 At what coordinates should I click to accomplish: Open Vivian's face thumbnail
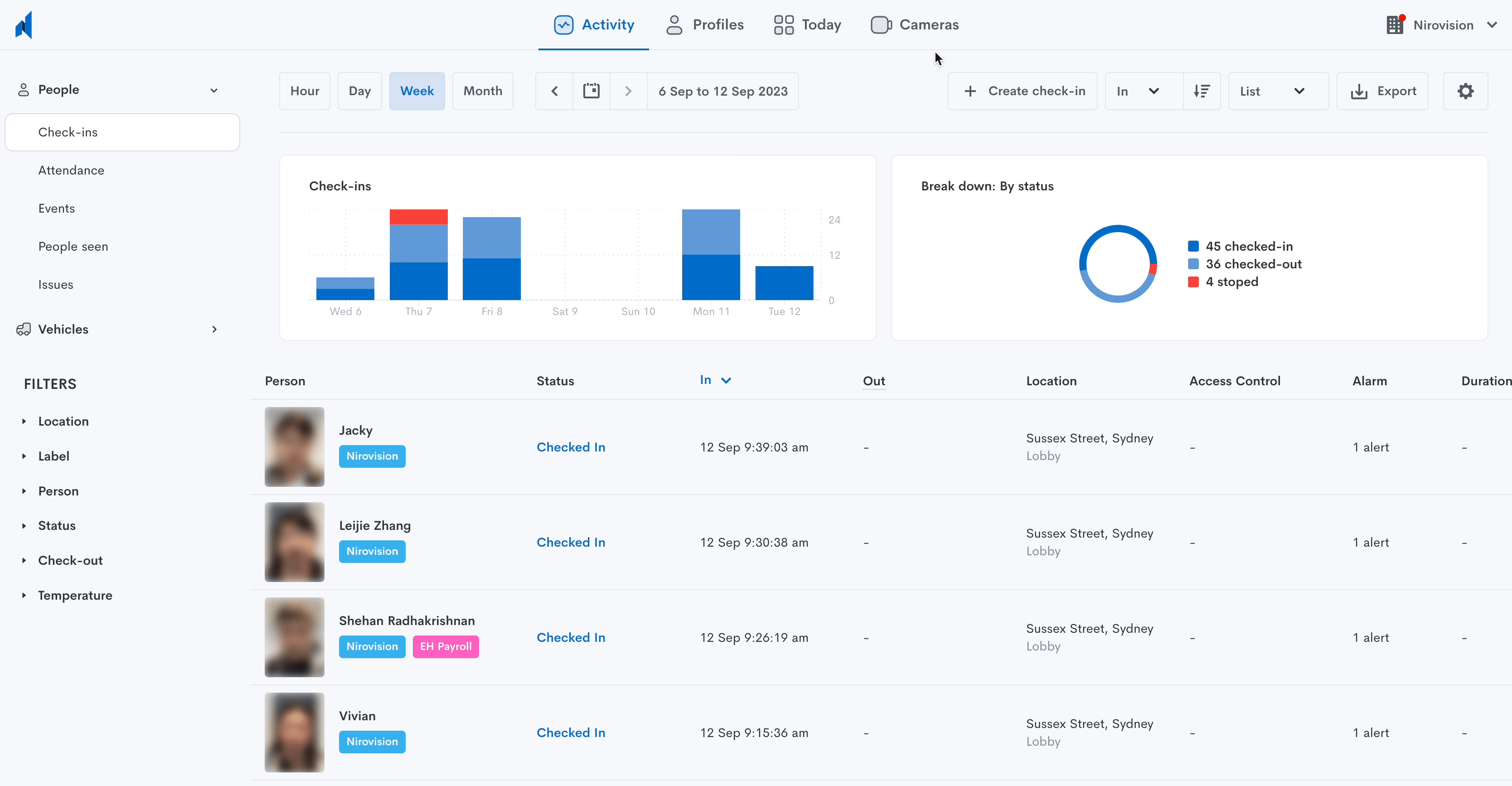(x=294, y=732)
